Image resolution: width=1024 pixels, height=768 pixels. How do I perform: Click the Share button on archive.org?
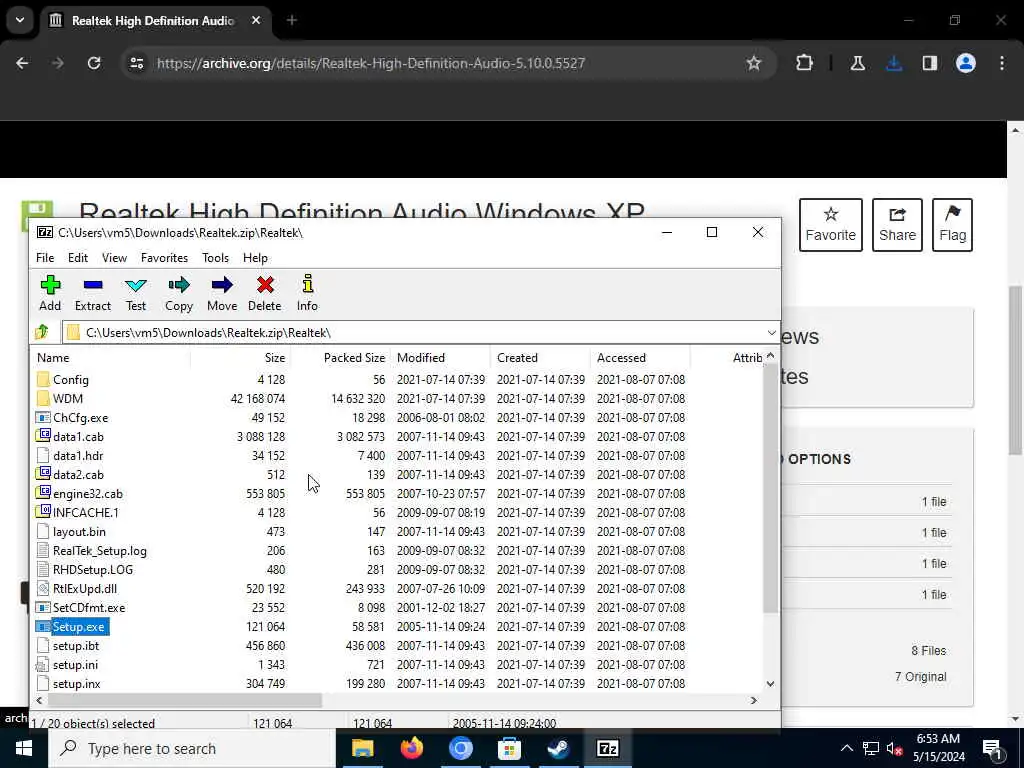[897, 225]
